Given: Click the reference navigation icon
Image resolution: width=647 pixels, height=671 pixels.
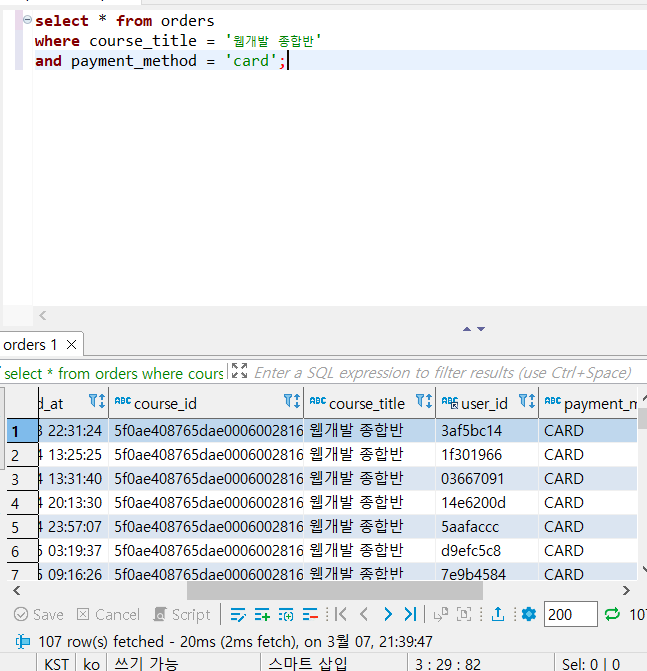Looking at the screenshot, I should point(441,615).
